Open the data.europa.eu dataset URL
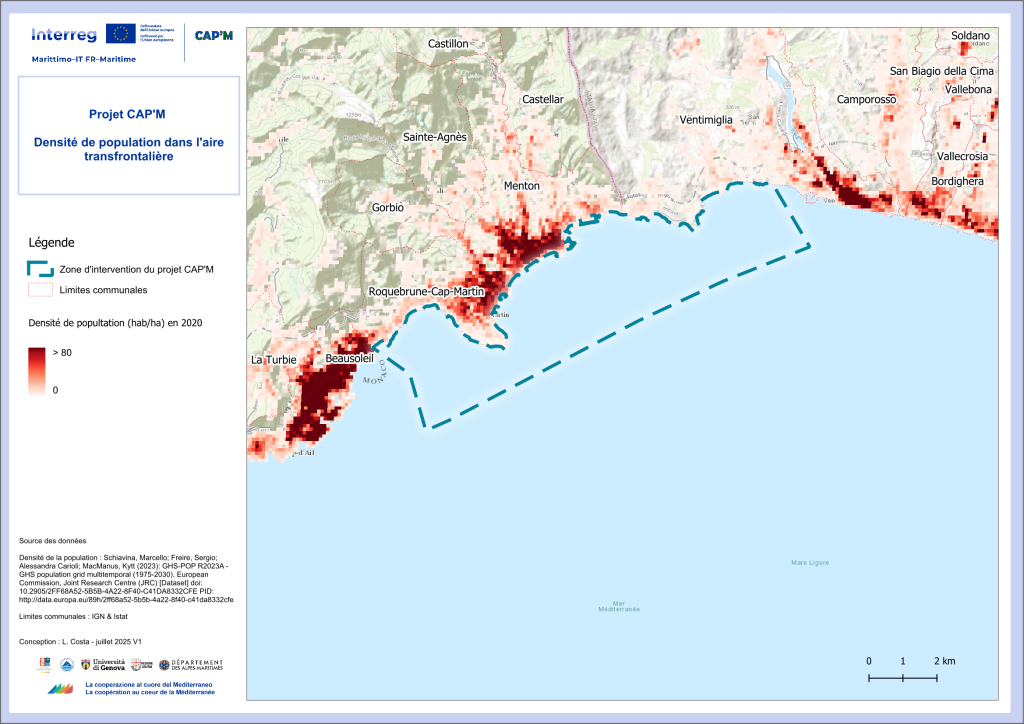The image size is (1024, 724). (127, 600)
